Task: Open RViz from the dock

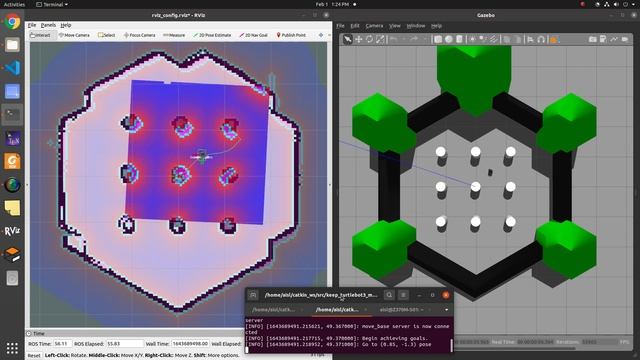Action: pos(12,231)
